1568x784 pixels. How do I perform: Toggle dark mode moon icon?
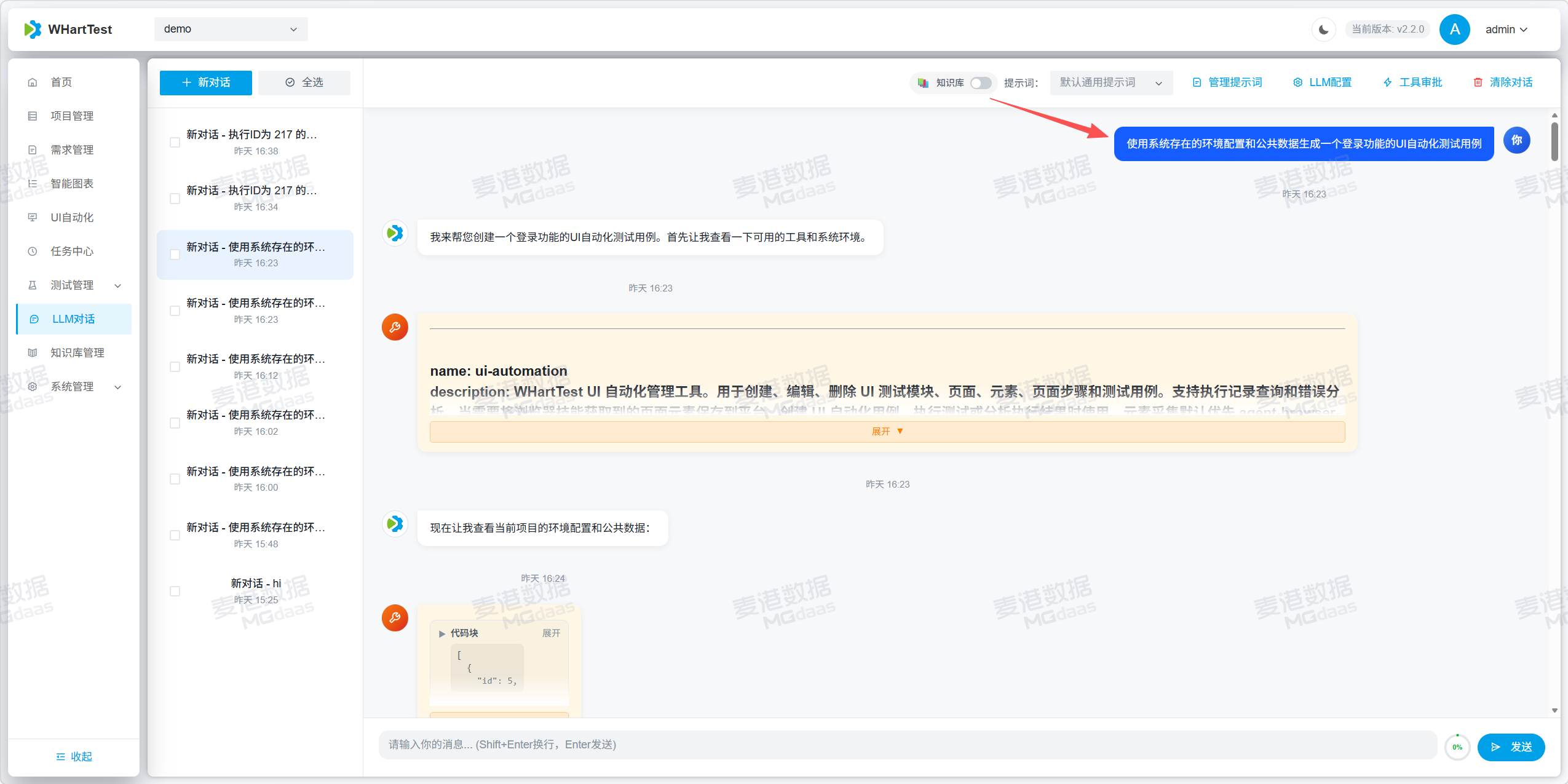click(1323, 30)
